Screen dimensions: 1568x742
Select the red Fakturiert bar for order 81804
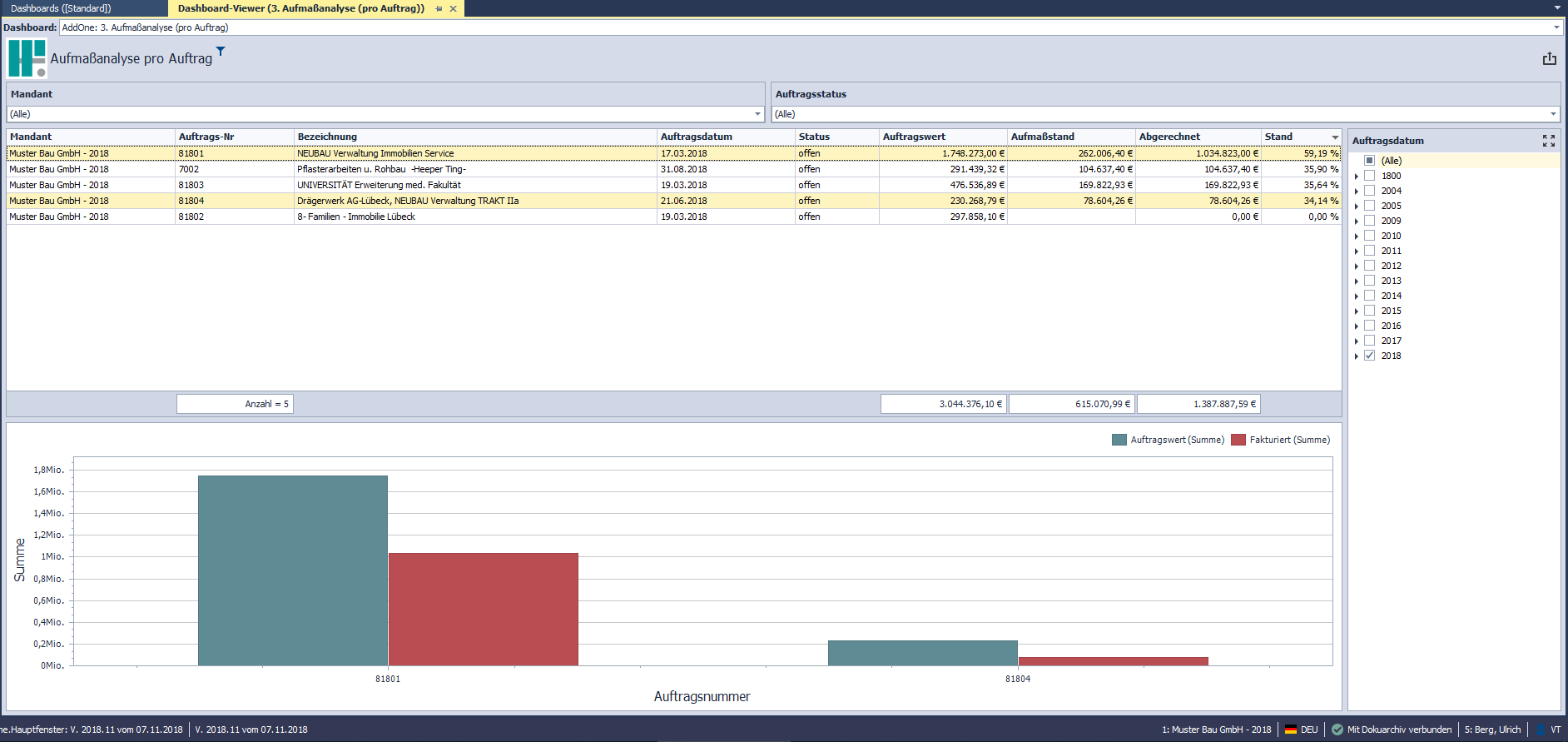pyautogui.click(x=1114, y=661)
